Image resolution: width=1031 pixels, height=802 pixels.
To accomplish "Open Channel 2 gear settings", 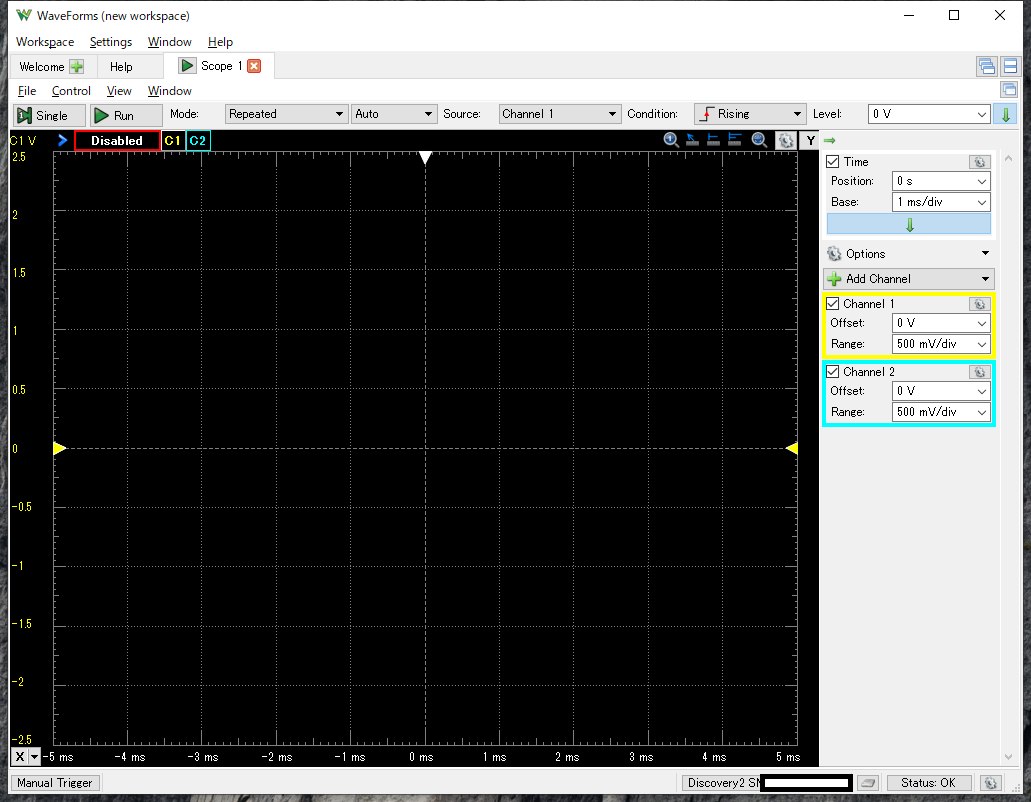I will click(x=979, y=372).
